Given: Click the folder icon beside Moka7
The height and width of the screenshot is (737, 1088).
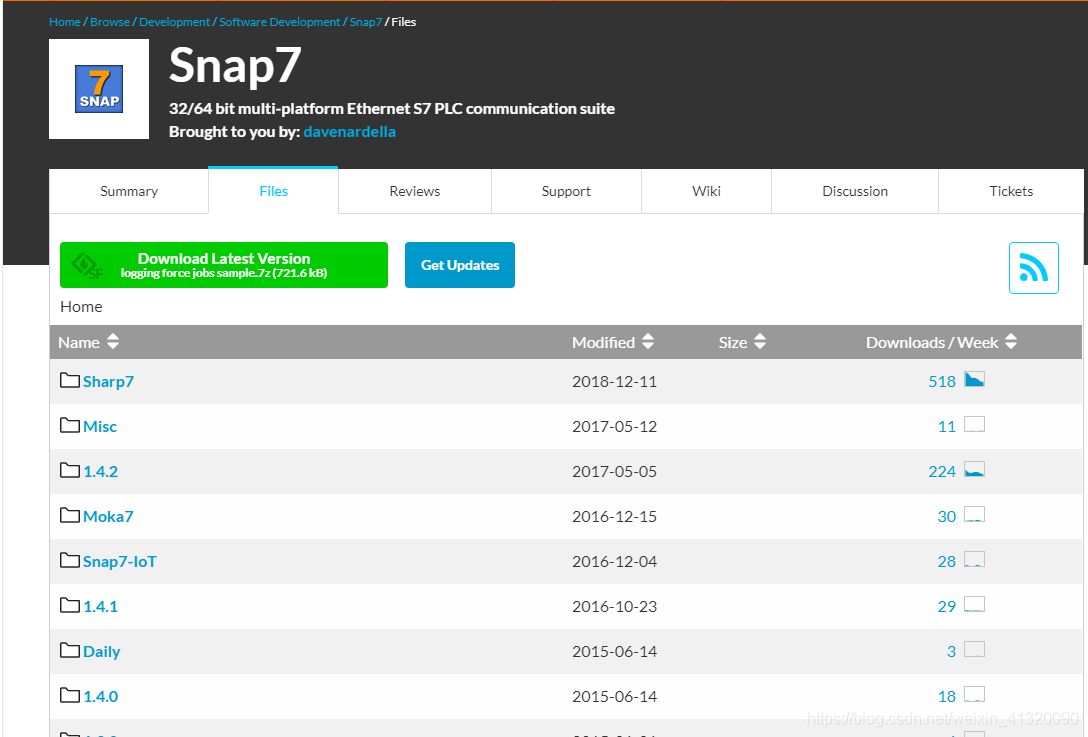Looking at the screenshot, I should pyautogui.click(x=69, y=516).
